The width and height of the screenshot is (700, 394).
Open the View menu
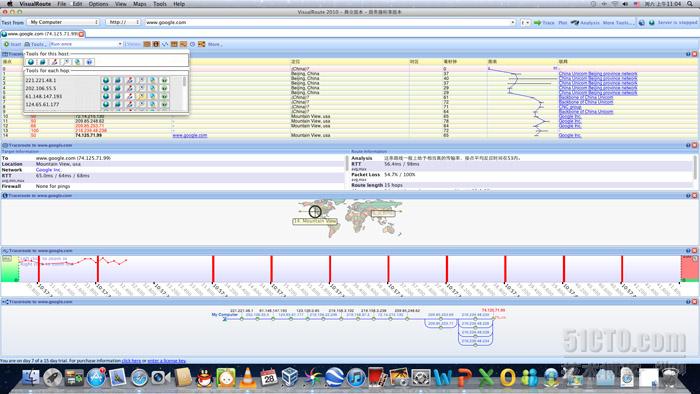pos(121,4)
